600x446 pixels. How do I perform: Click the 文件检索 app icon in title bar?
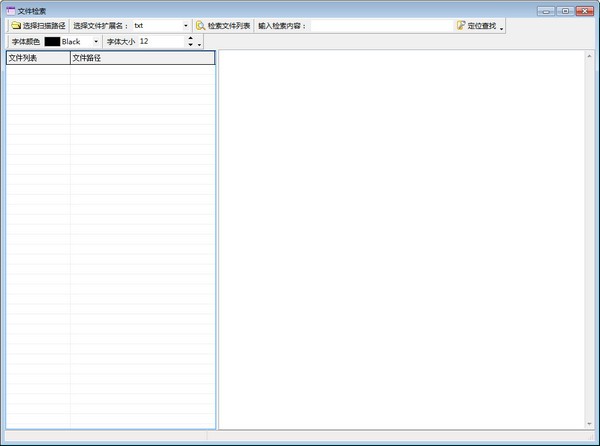click(10, 10)
